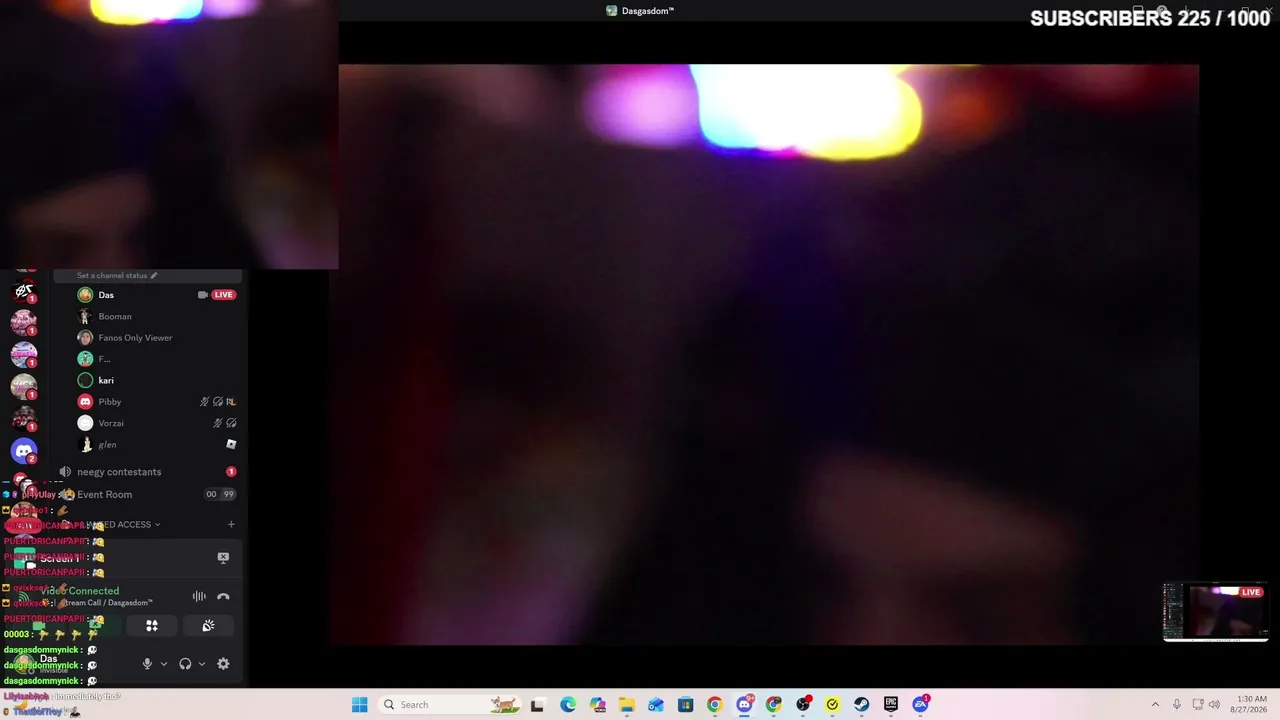1280x720 pixels.
Task: Click the plus icon to create channel
Action: coord(231,524)
